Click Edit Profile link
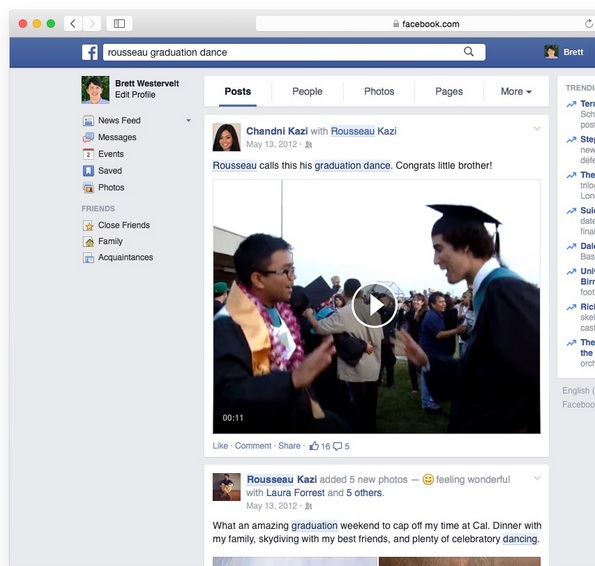Viewport: 595px width, 566px height. pyautogui.click(x=135, y=95)
